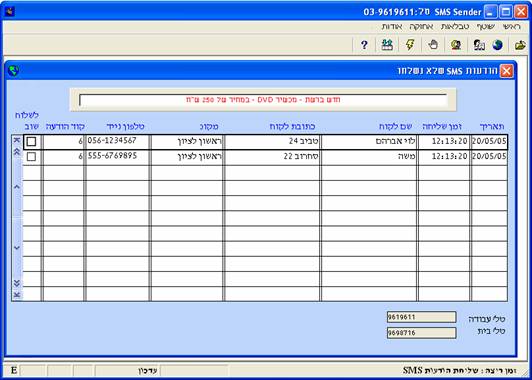Click the blue globe toolbar icon

click(497, 45)
